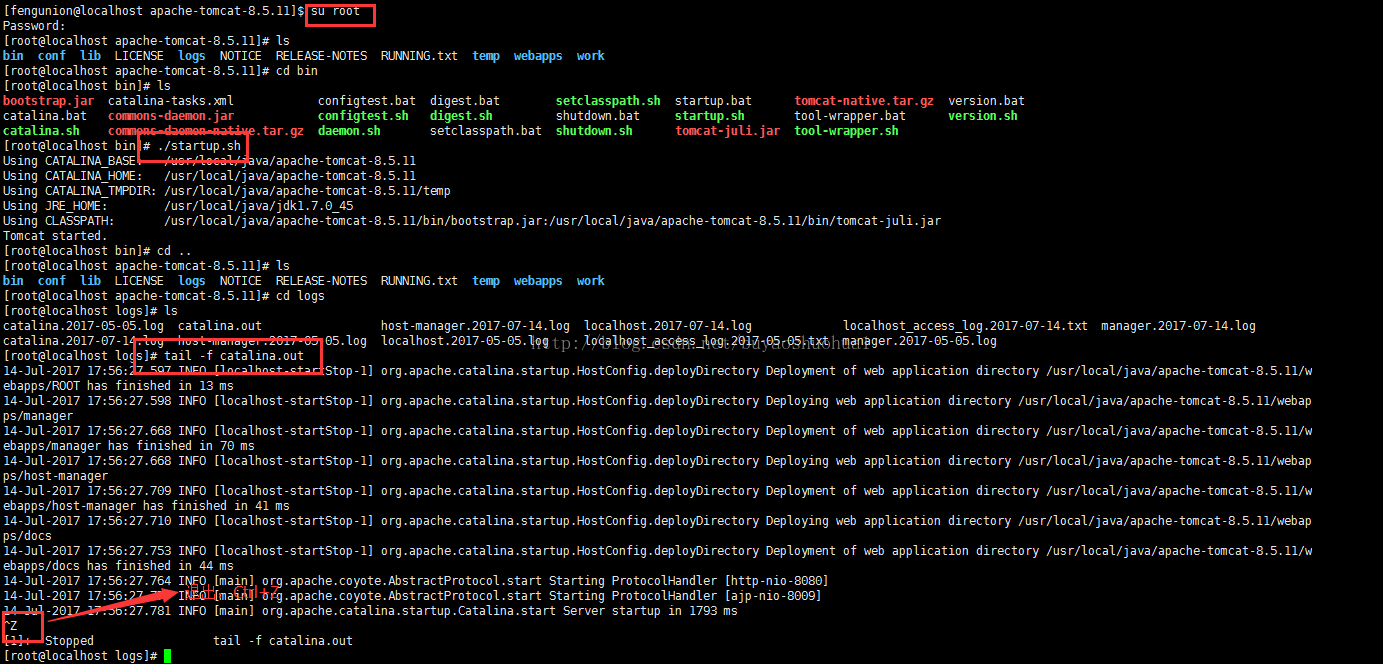Click the 'Password:' prompt line

pyautogui.click(x=34, y=26)
